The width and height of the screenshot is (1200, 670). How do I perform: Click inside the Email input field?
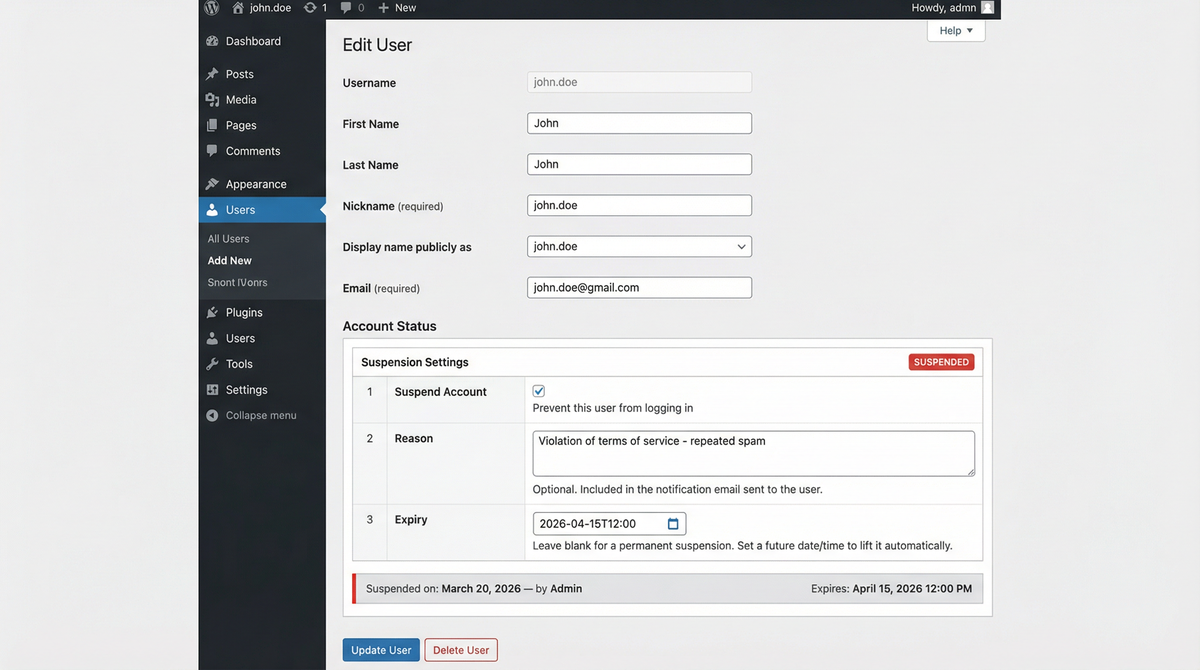[639, 287]
